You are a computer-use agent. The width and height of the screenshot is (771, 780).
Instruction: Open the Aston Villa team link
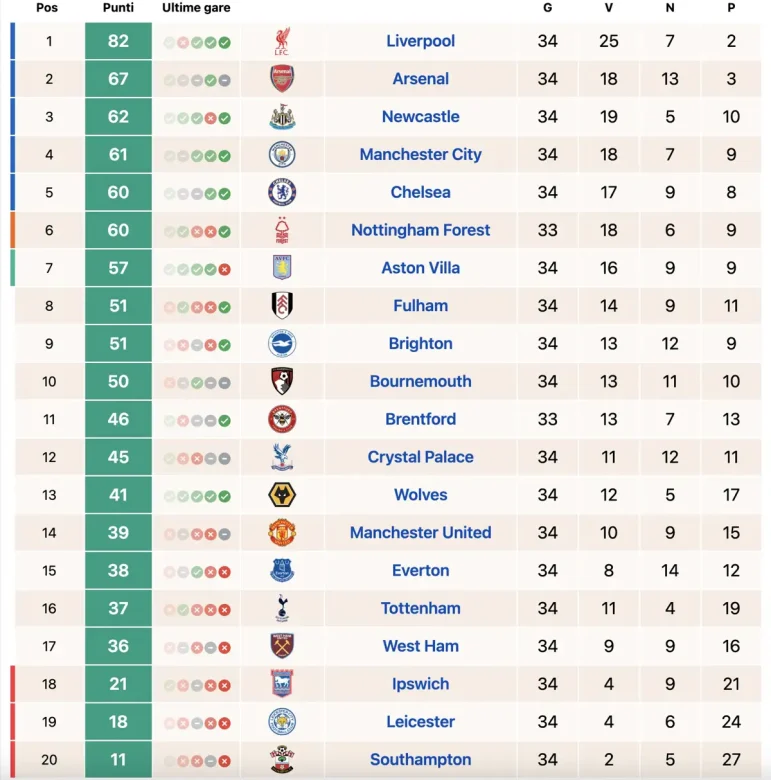point(420,268)
